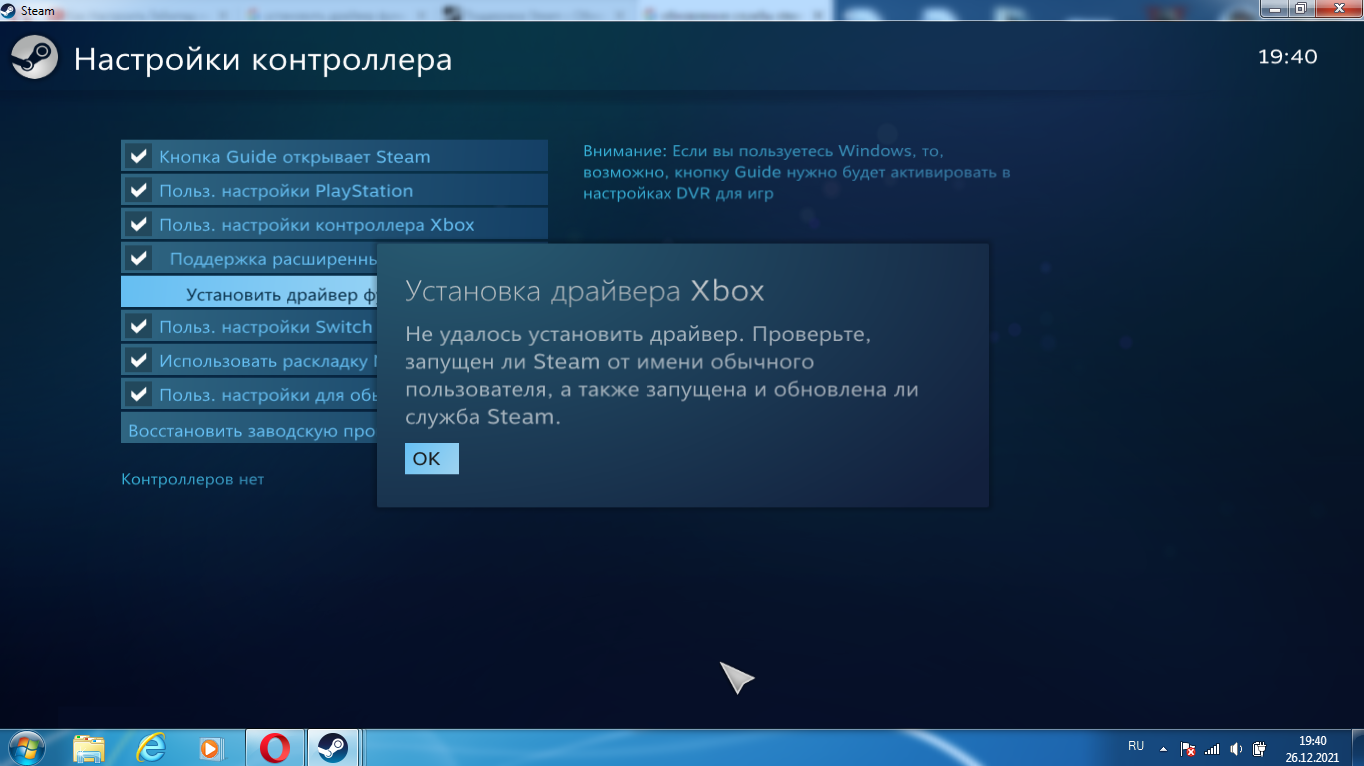Click the Steam logo beside Настройки контроллера
The image size is (1364, 766).
coord(35,59)
